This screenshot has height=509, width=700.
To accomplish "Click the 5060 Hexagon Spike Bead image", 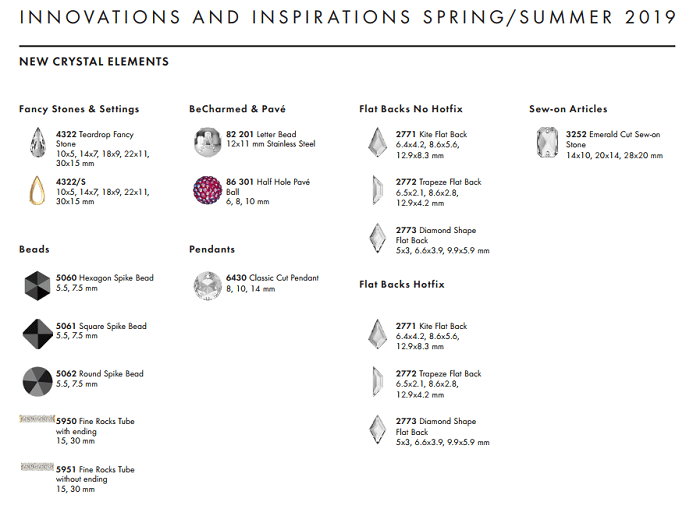I will tap(38, 286).
